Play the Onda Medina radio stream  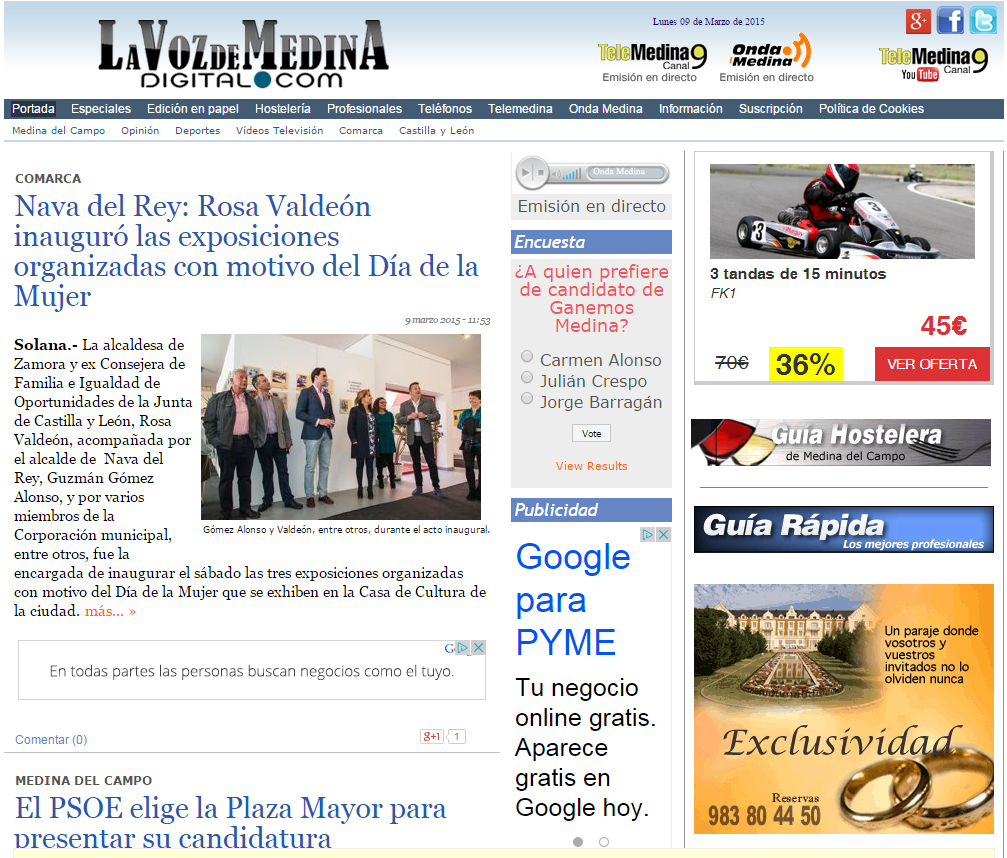525,173
